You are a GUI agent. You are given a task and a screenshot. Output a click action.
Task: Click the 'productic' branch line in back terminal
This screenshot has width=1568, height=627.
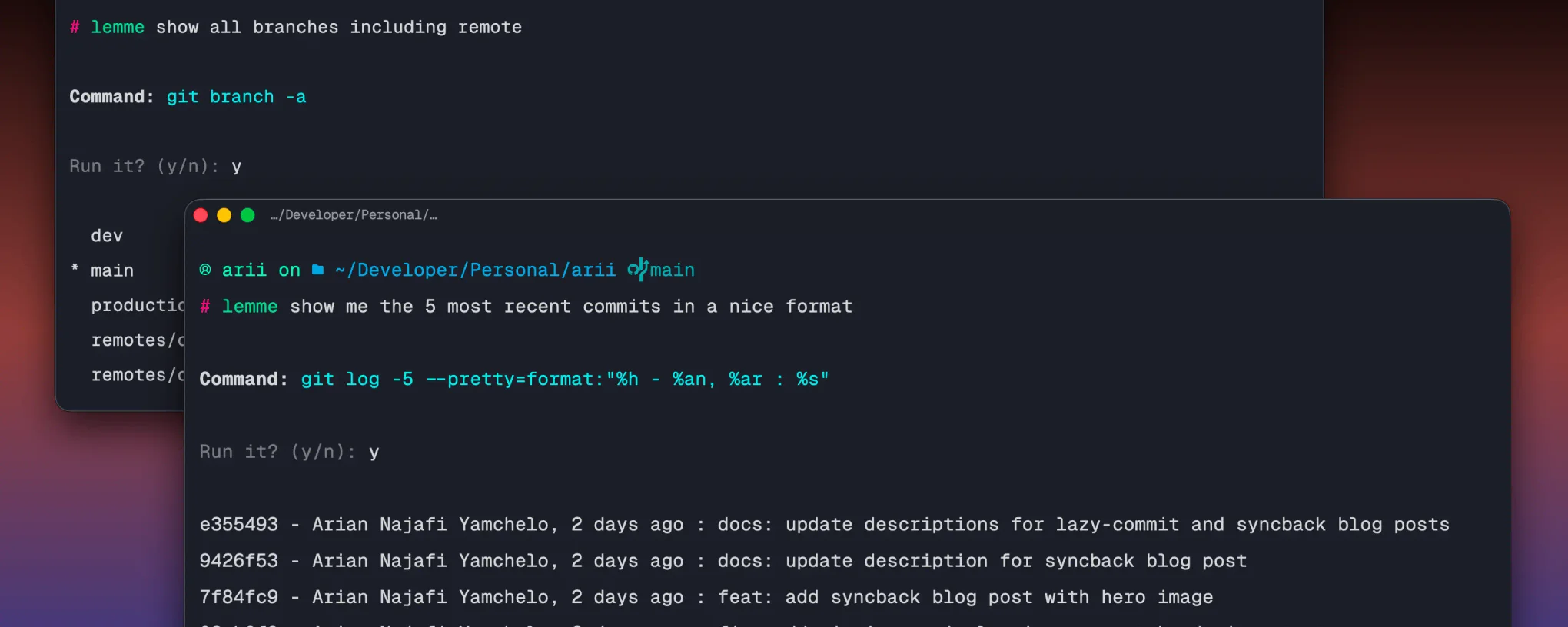pyautogui.click(x=138, y=306)
